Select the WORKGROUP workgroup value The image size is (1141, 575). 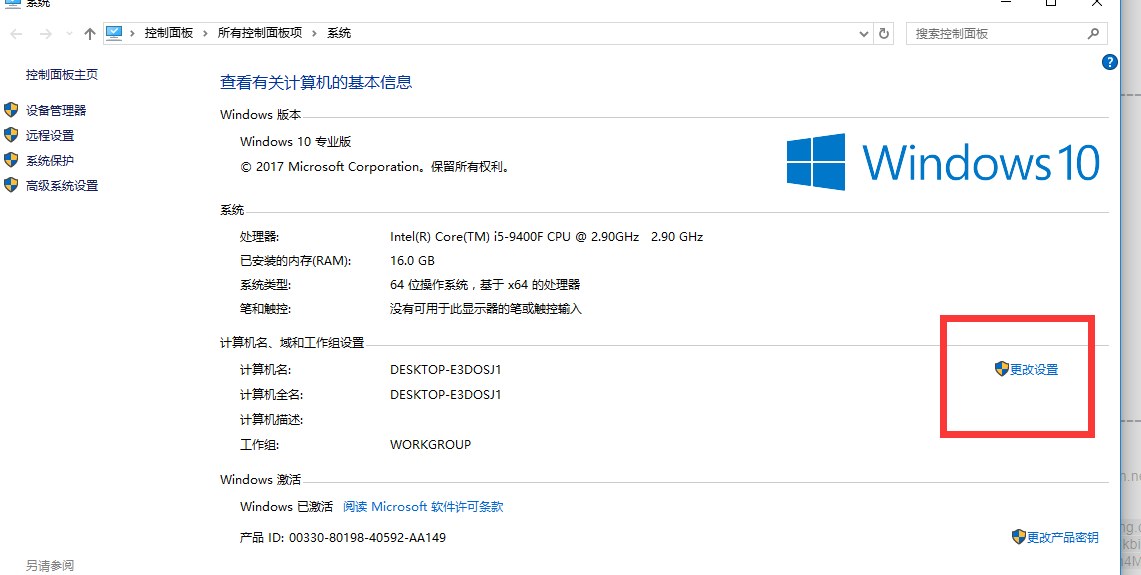pyautogui.click(x=431, y=444)
